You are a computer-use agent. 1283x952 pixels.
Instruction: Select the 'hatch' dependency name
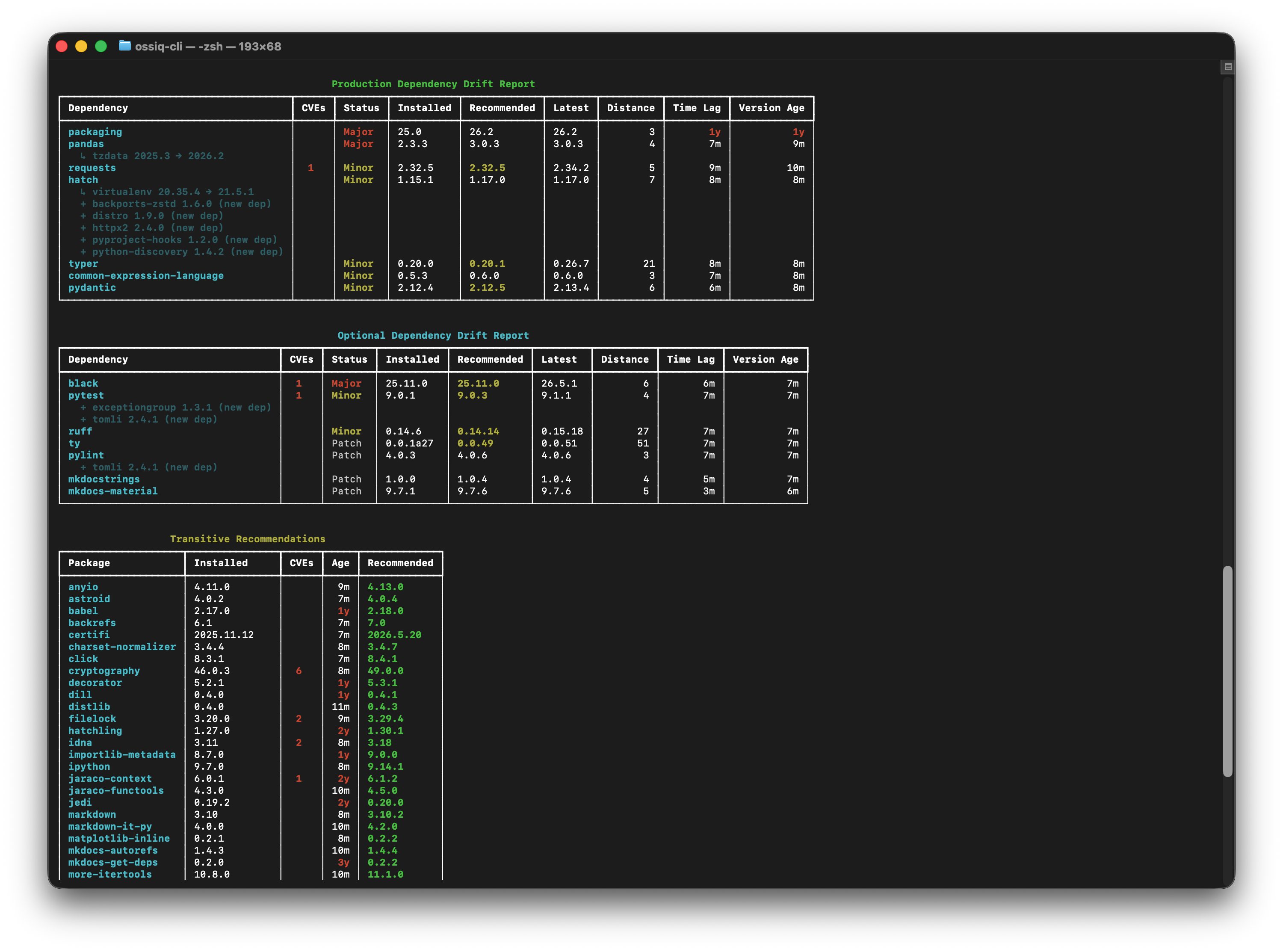pyautogui.click(x=83, y=180)
